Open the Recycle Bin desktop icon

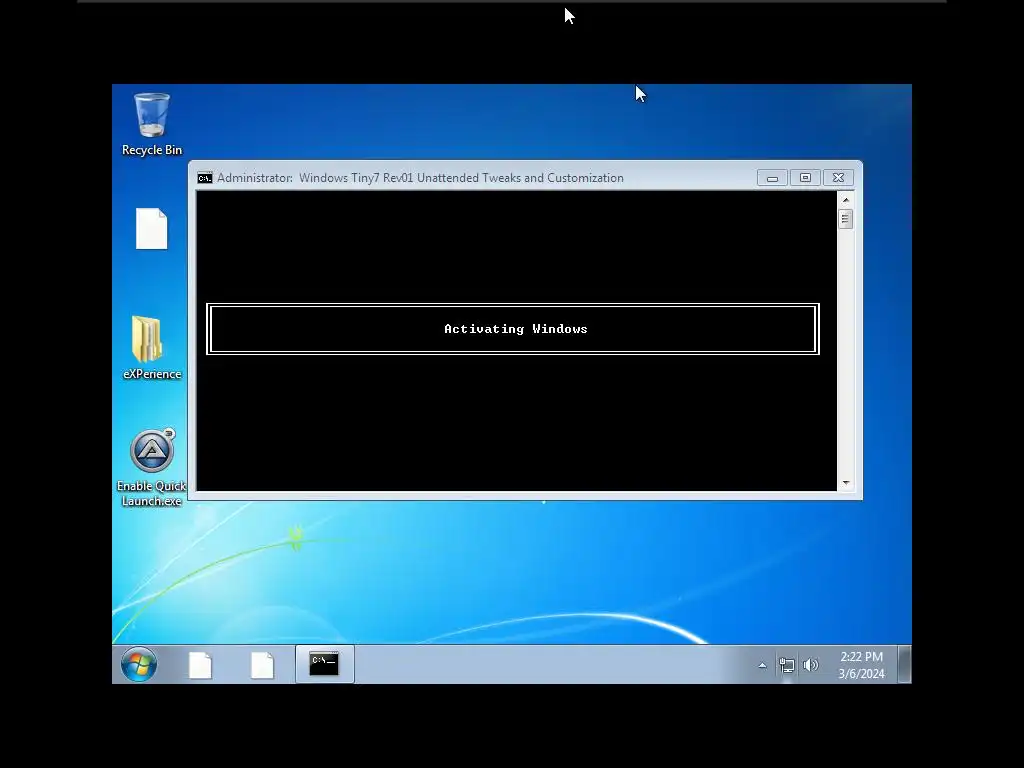click(152, 124)
